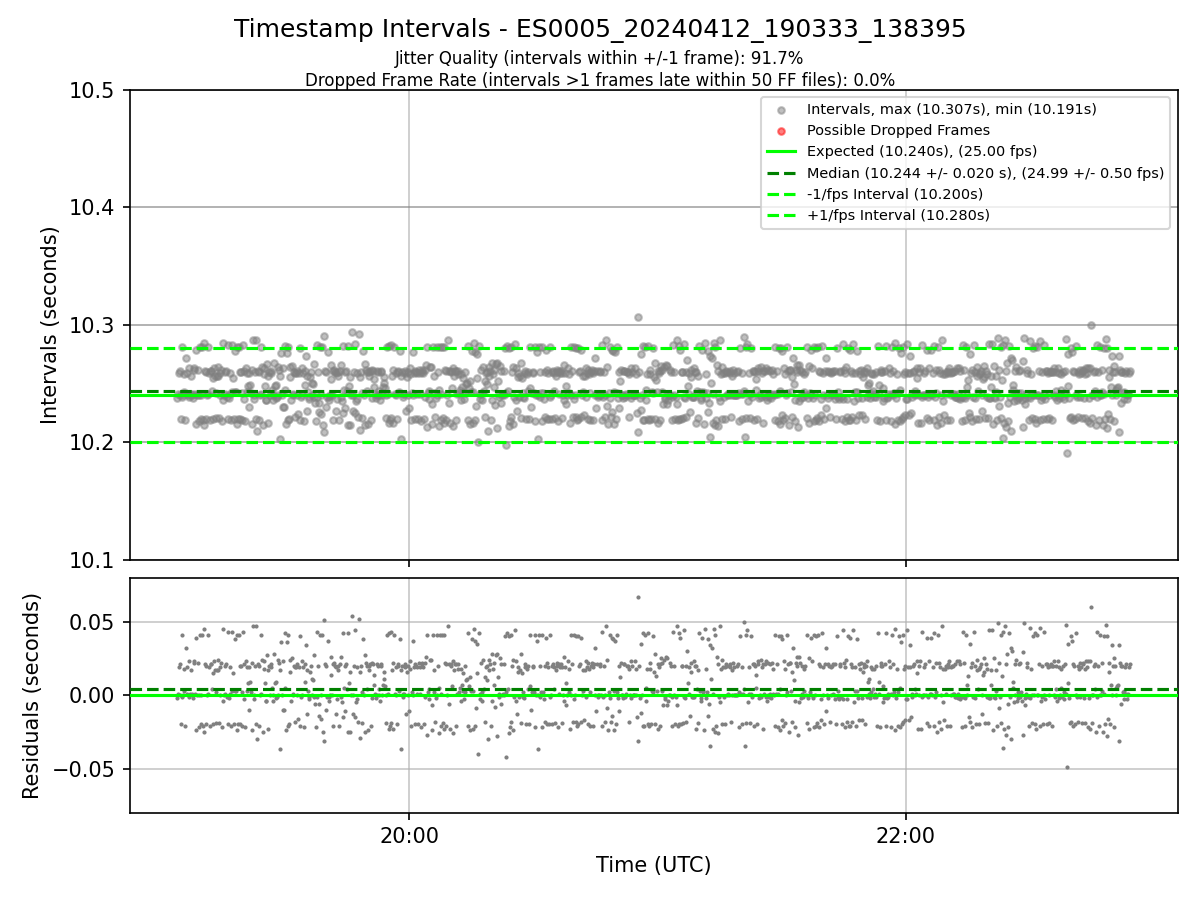Click legend entry '+1/fps Interval (10.280s)'
The height and width of the screenshot is (900, 1200).
[898, 215]
